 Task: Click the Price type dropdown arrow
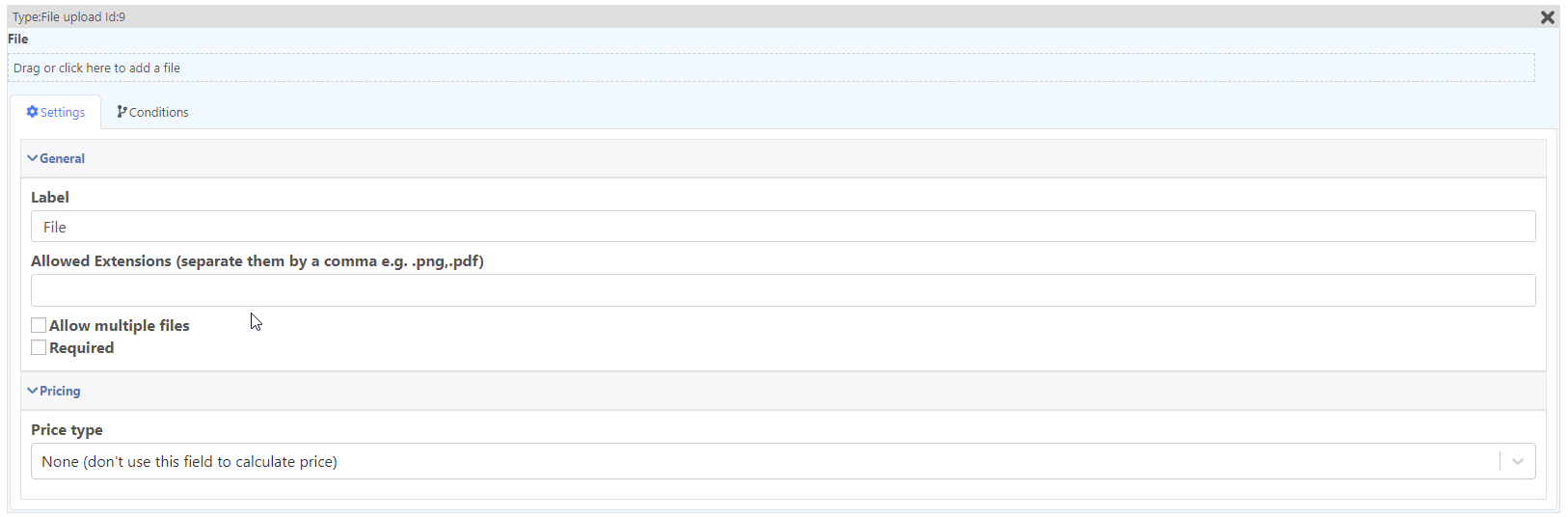[x=1518, y=462]
